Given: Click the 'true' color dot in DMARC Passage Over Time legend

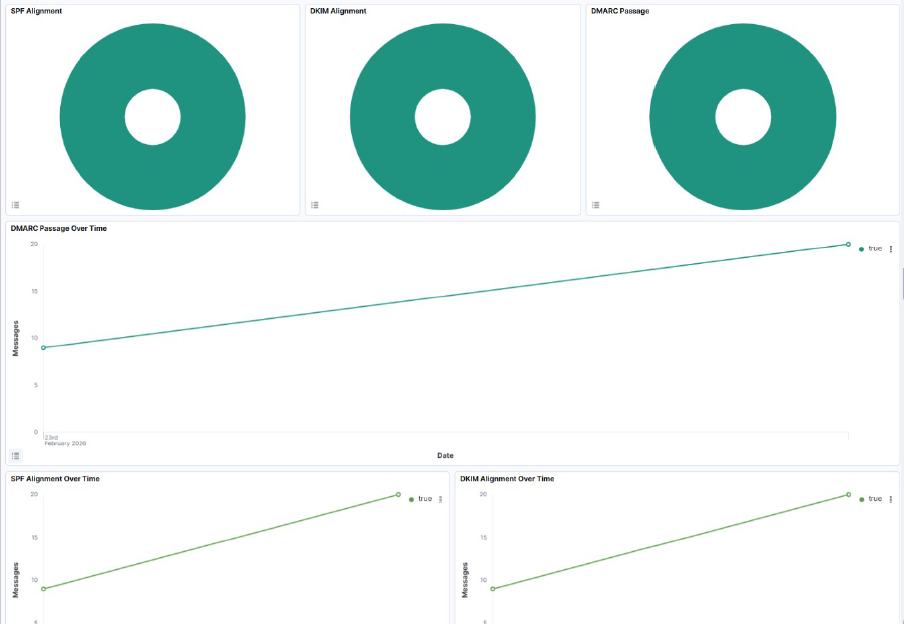Looking at the screenshot, I should click(861, 249).
